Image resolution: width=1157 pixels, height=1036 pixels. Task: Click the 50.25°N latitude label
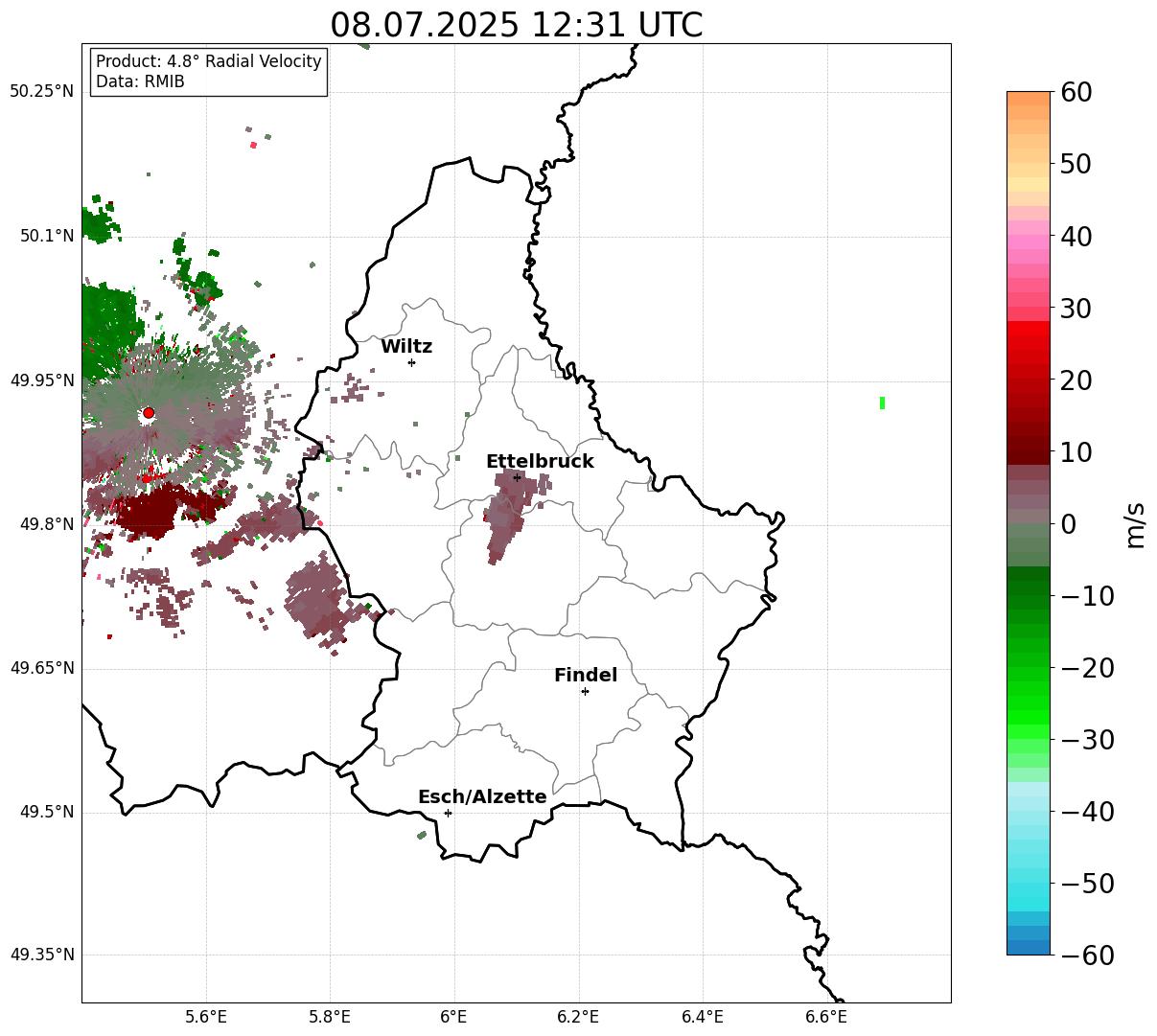click(41, 92)
